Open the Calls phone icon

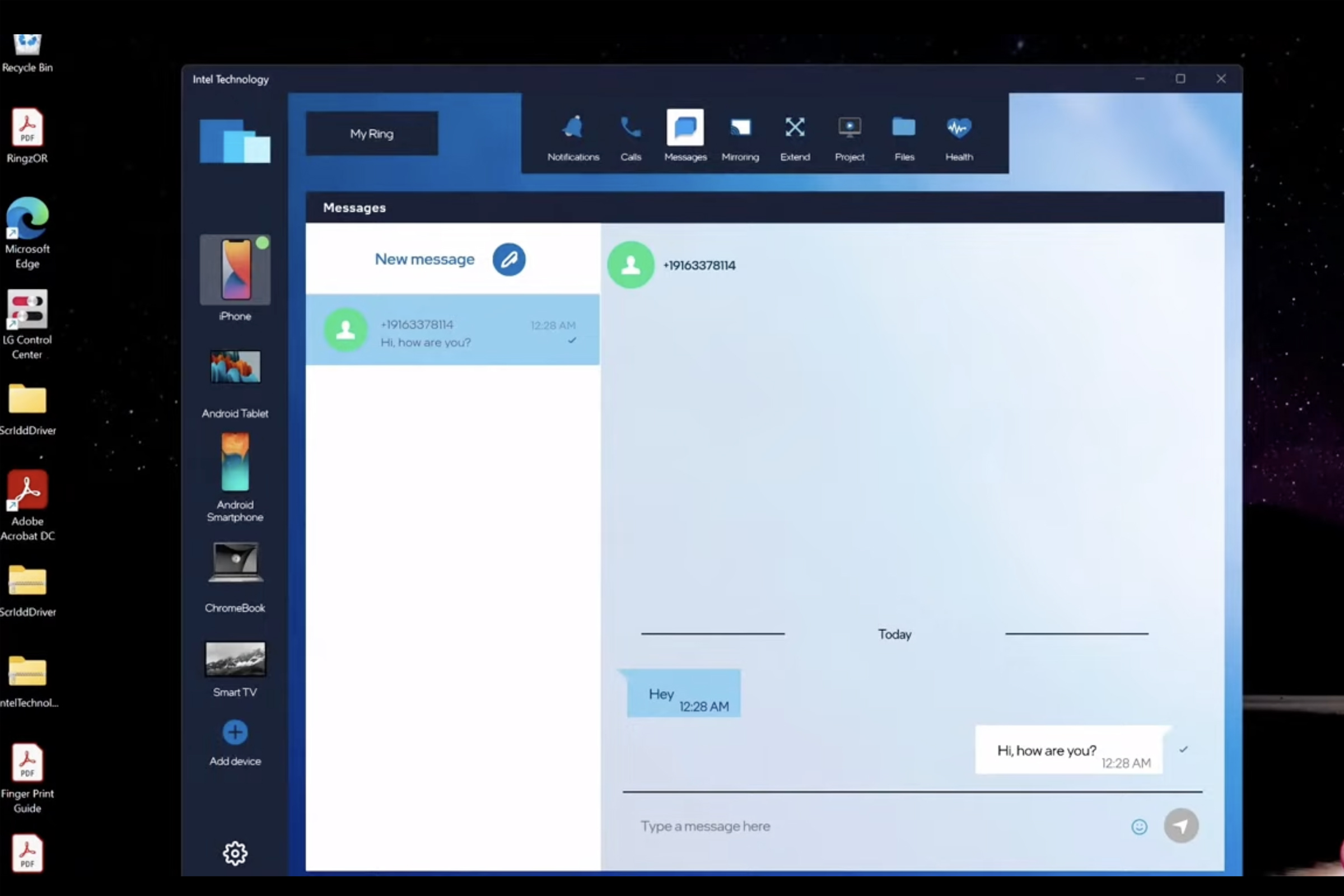pos(631,128)
